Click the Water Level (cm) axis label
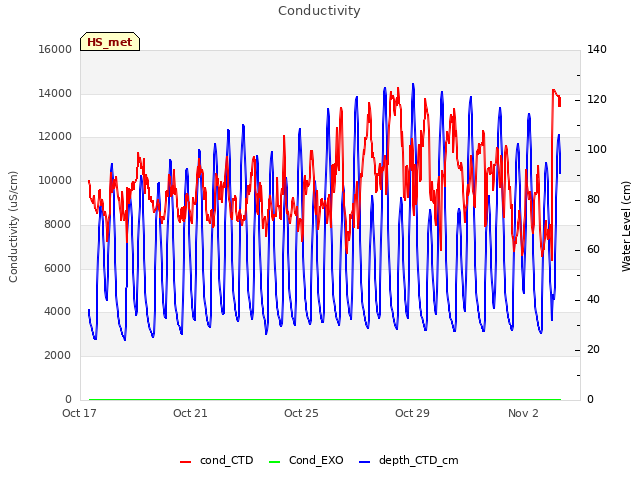Screen dimensions: 640x480 click(x=626, y=227)
